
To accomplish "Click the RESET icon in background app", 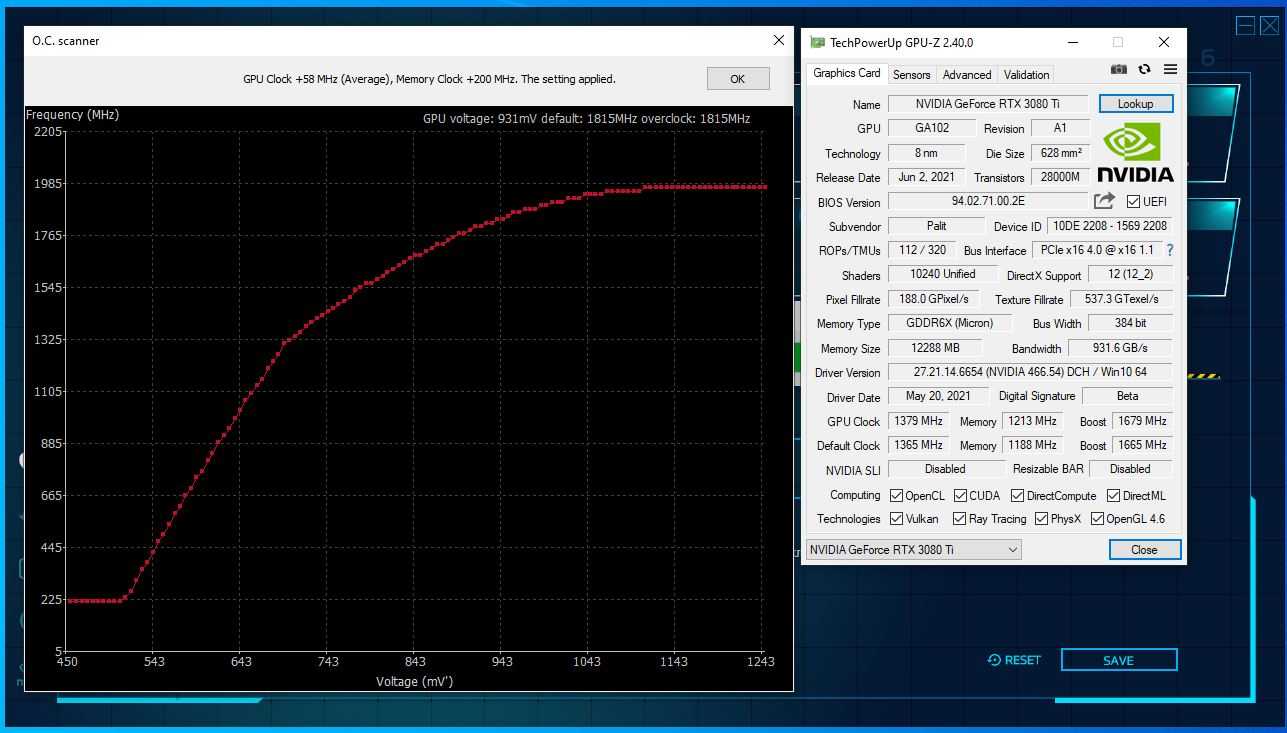I will coord(994,660).
